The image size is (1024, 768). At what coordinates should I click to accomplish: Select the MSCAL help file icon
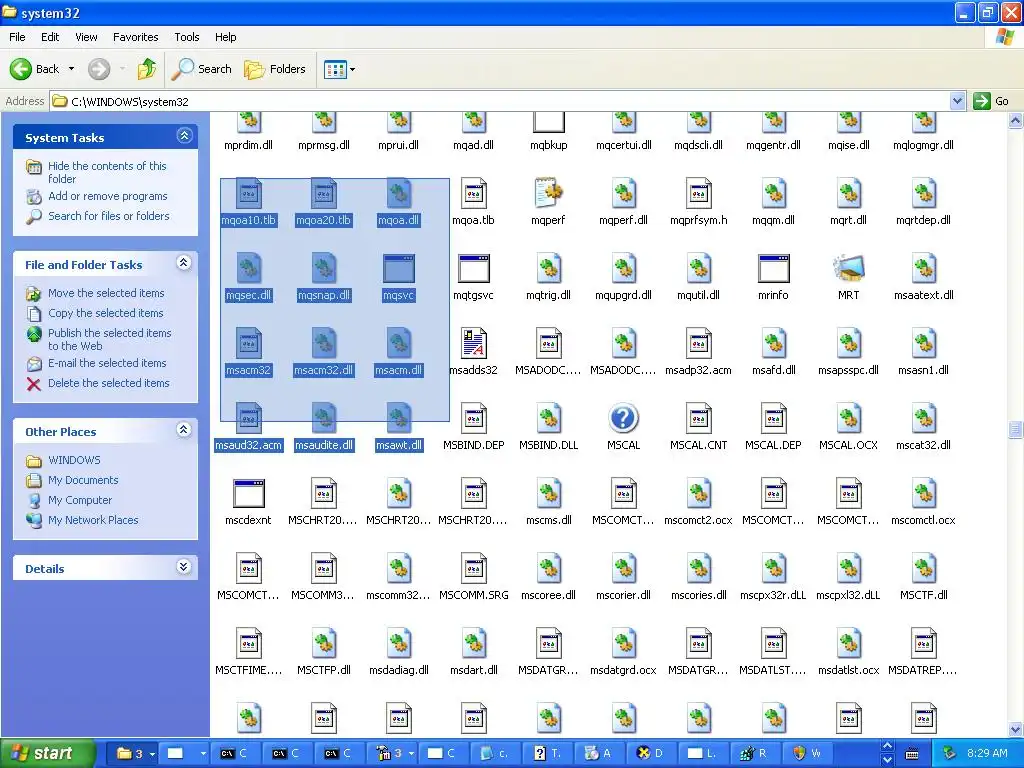[x=623, y=419]
